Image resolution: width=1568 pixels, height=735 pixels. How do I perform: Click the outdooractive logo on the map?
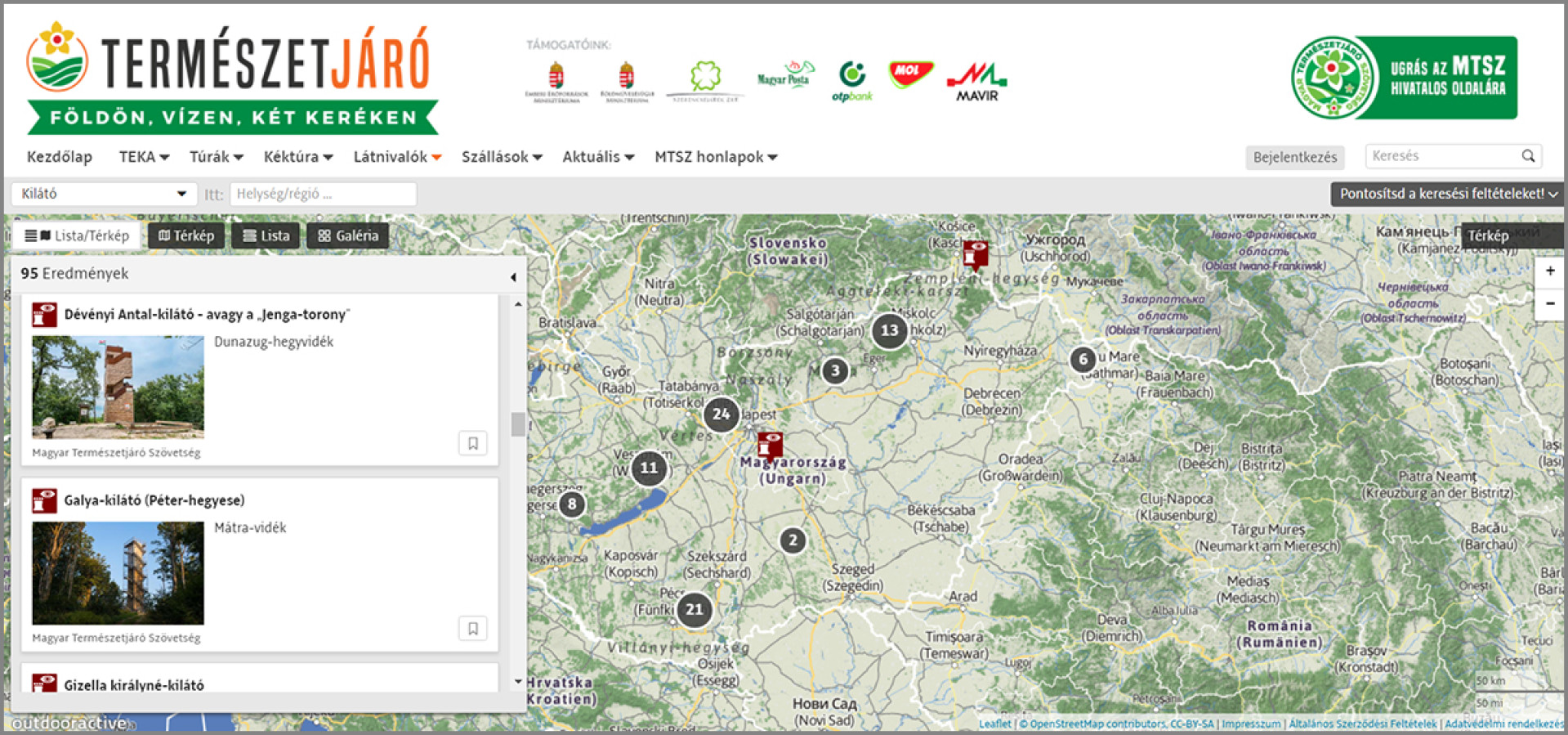point(69,723)
